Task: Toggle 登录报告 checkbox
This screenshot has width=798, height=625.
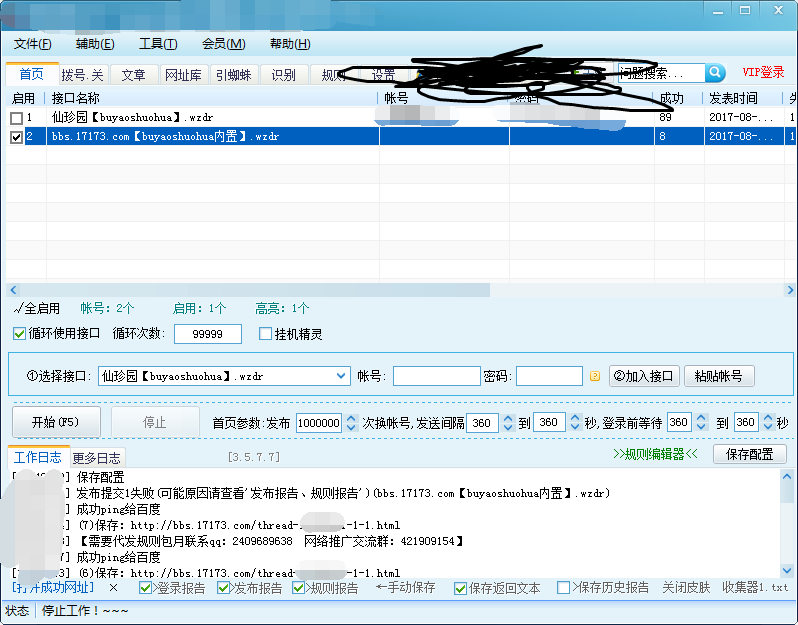Action: tap(146, 588)
